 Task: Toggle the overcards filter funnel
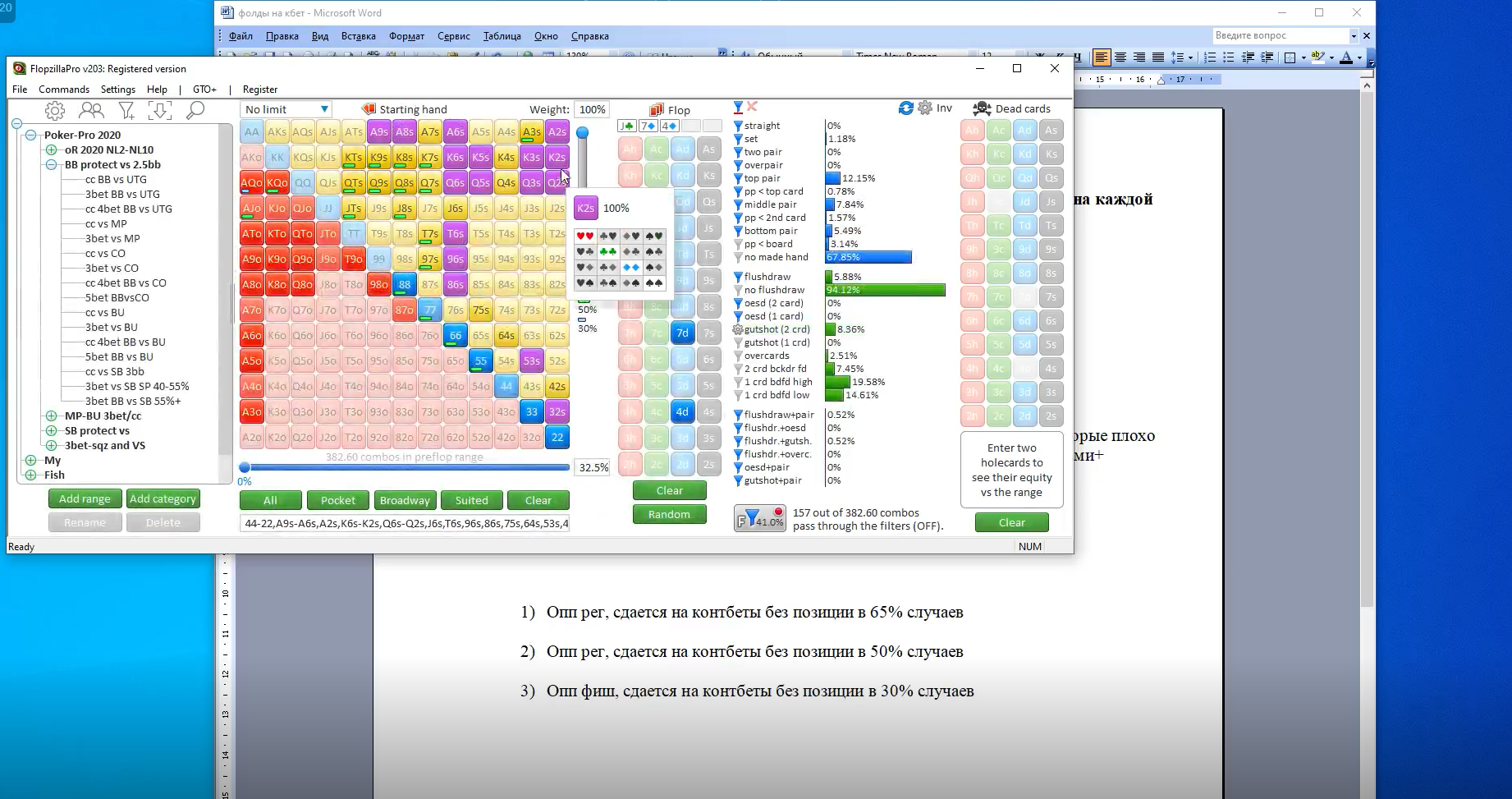point(738,356)
